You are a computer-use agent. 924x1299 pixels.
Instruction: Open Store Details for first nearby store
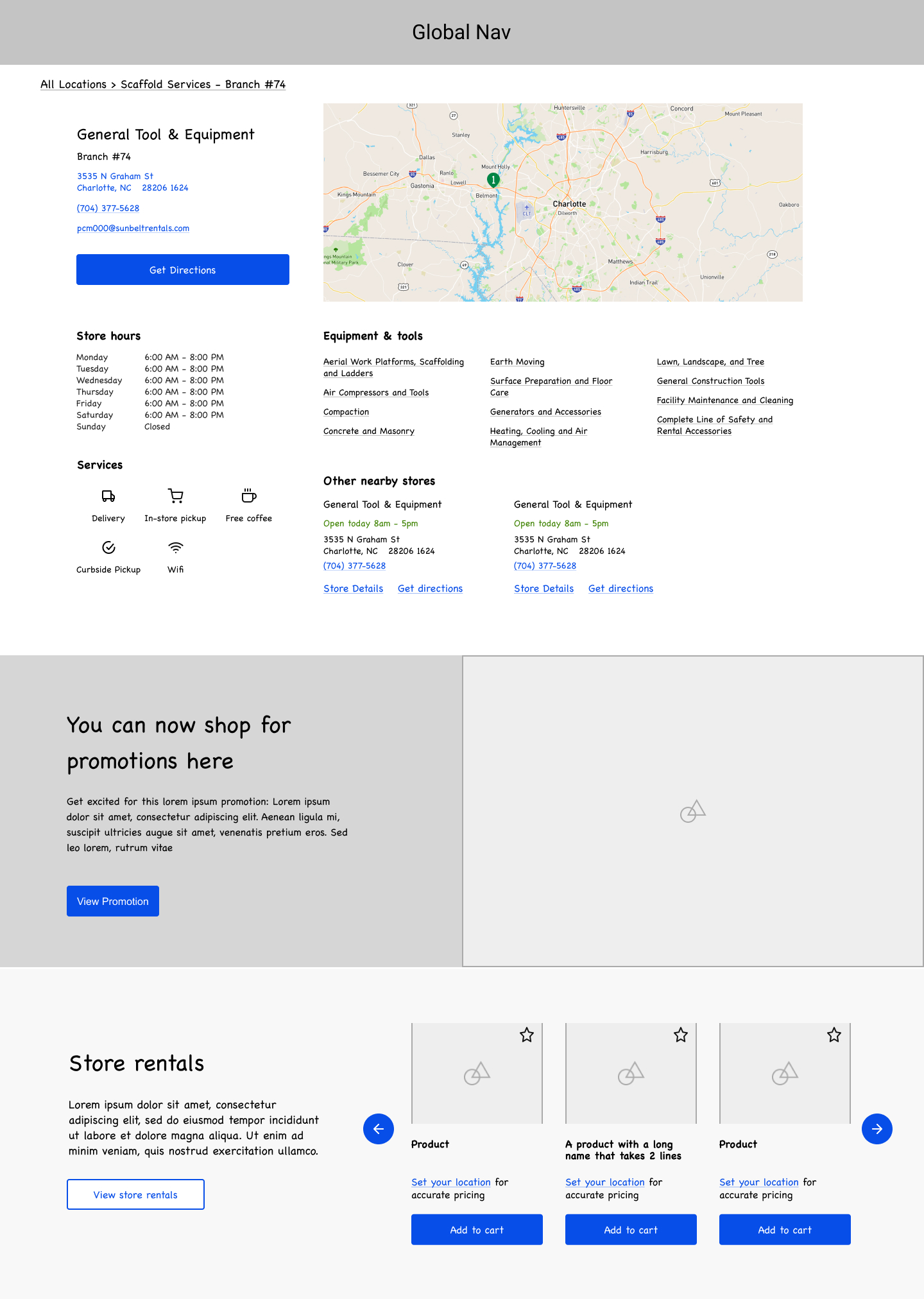pos(353,589)
